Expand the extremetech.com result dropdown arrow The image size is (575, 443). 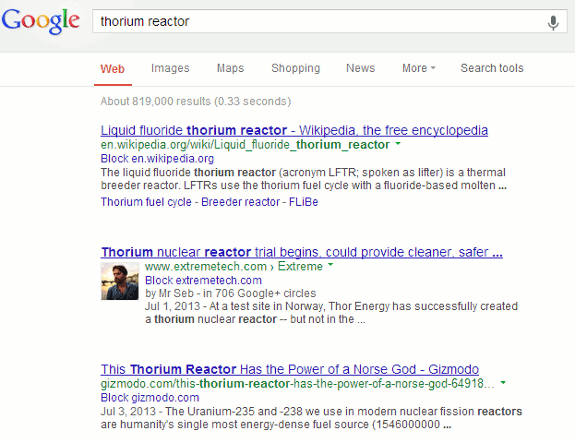click(x=330, y=264)
